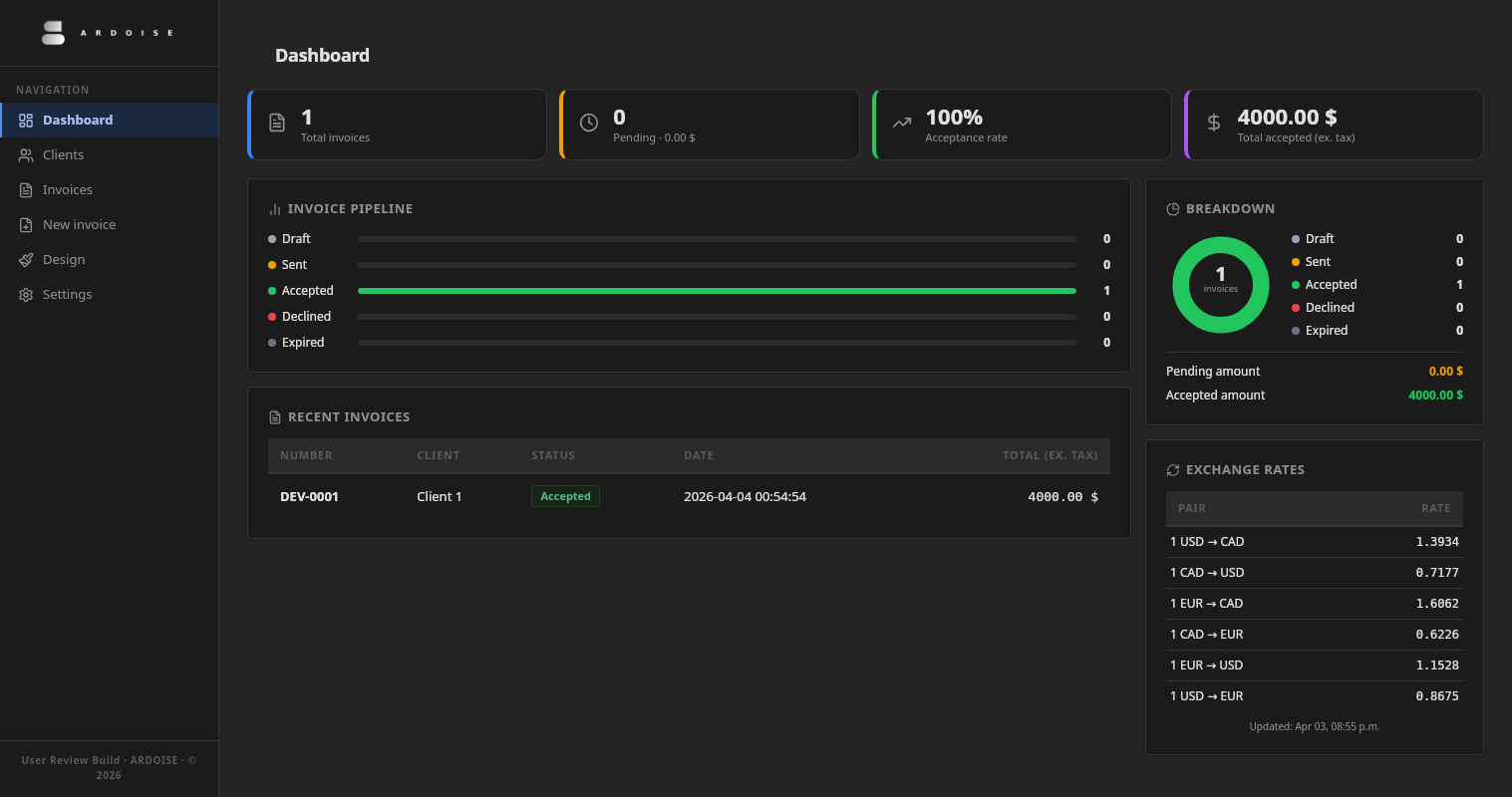
Task: Click the 1 USD → CAD exchange row
Action: (x=1315, y=542)
